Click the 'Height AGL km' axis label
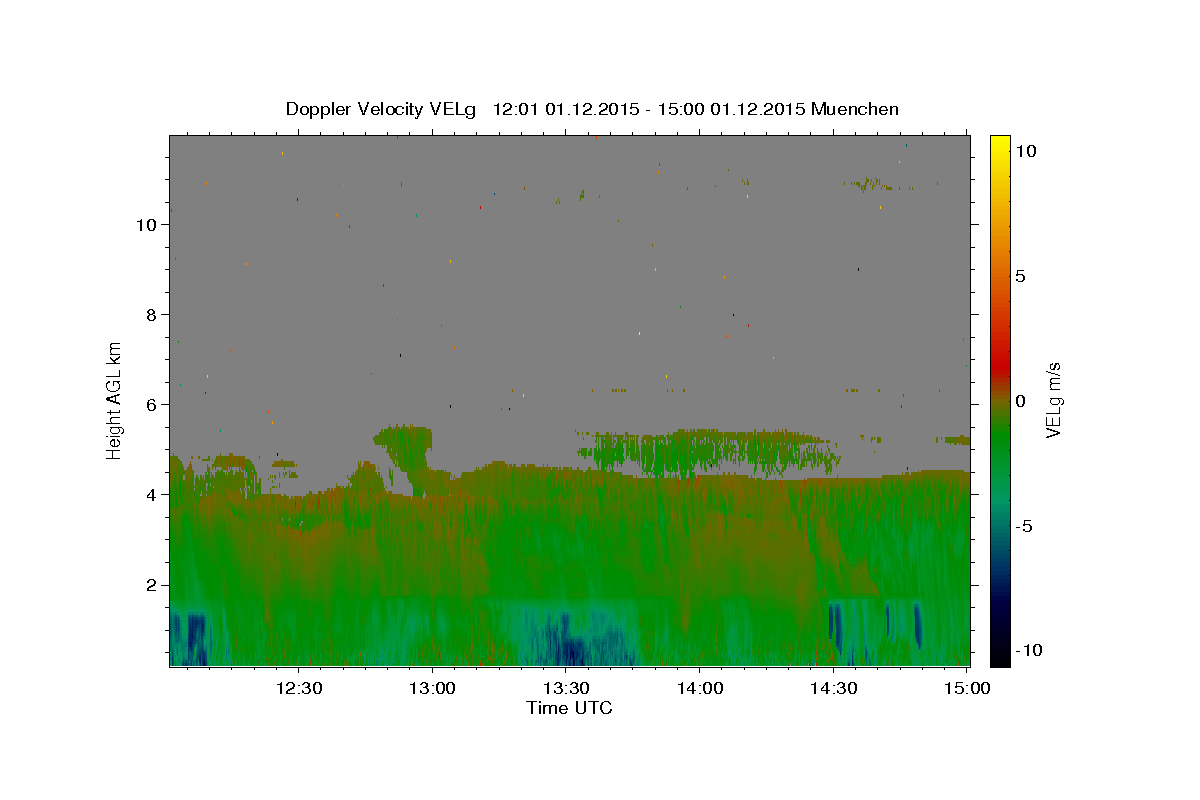Viewport: 1200px width, 800px height. click(115, 400)
